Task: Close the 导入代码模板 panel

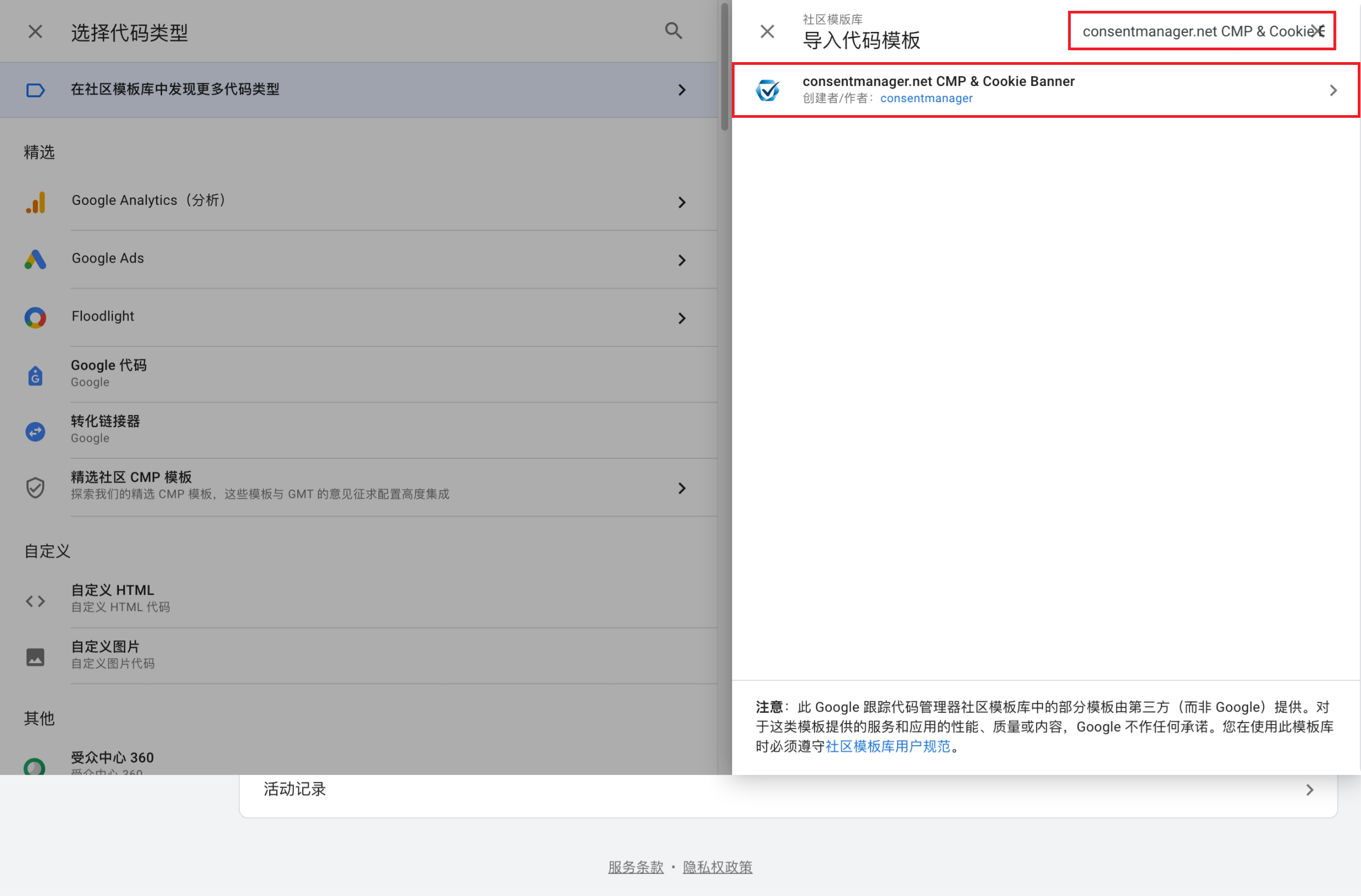Action: tap(767, 31)
